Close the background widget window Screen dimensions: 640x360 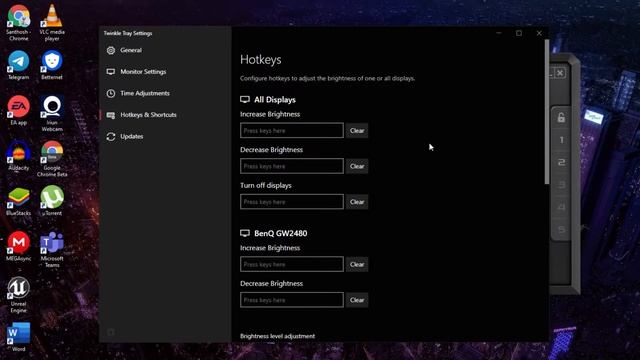[560, 73]
